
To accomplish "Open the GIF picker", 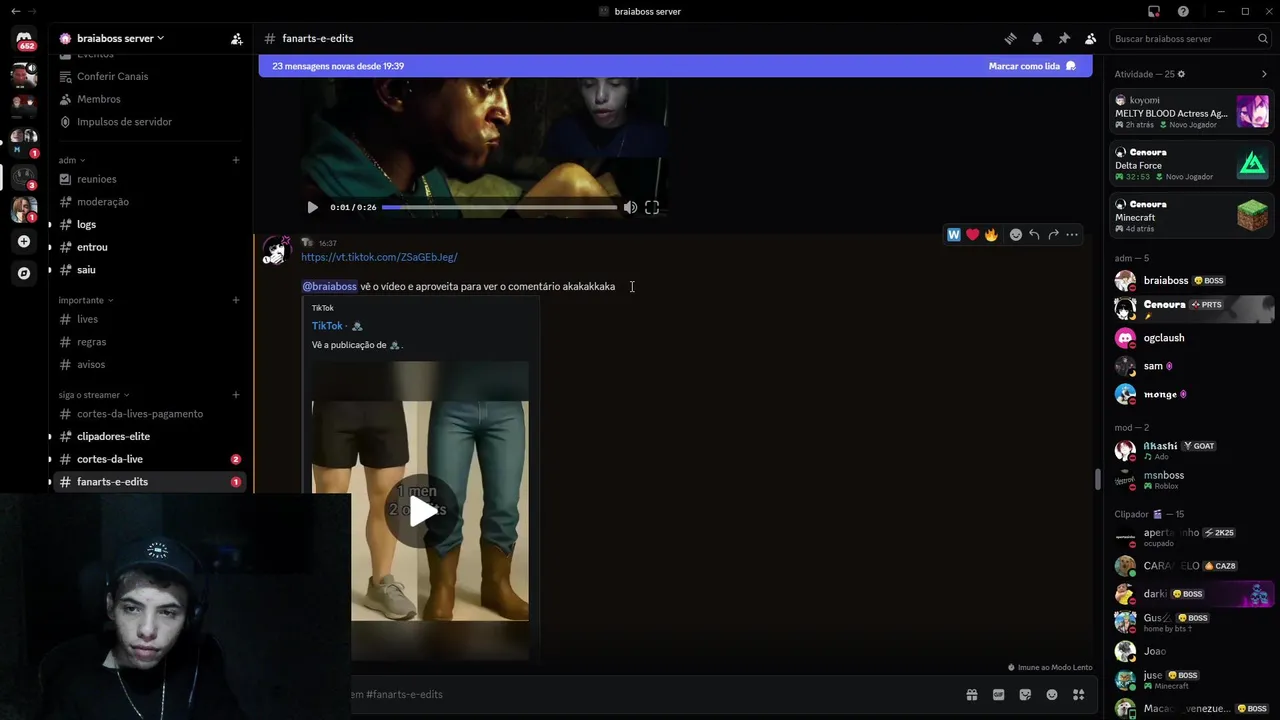I will 998,694.
